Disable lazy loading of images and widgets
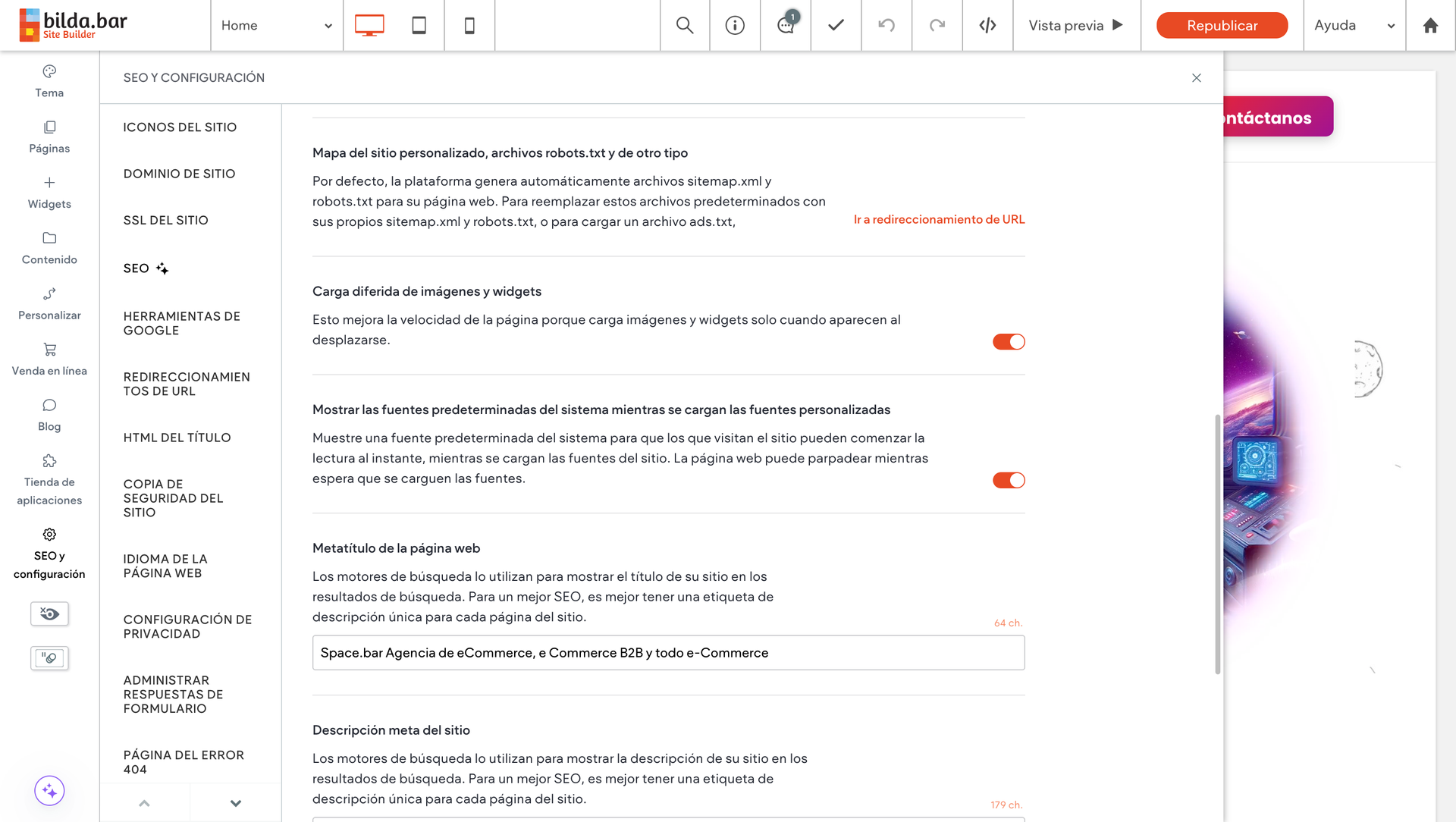1456x822 pixels. (x=1009, y=342)
